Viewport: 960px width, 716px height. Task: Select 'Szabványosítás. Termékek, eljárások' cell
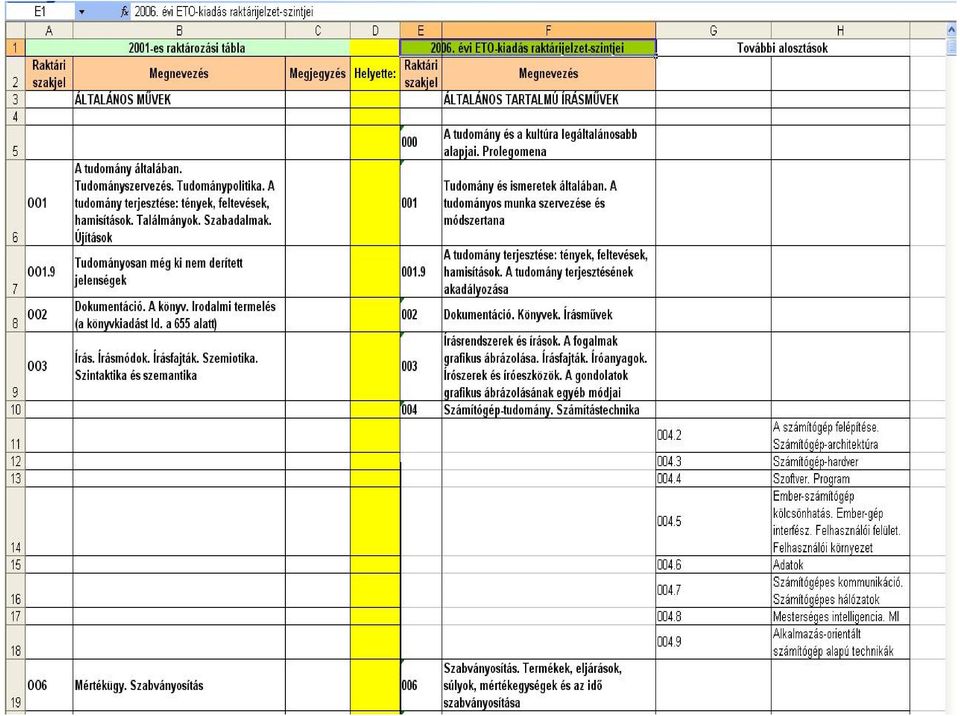pos(549,686)
